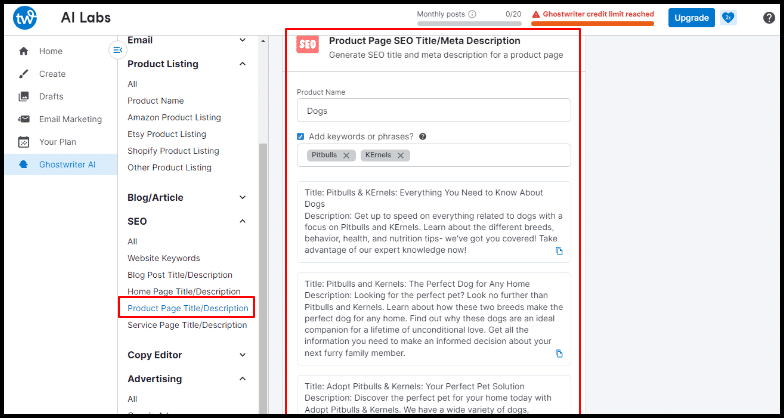The height and width of the screenshot is (418, 784).
Task: Click the Copy Editor category heading
Action: pos(154,355)
